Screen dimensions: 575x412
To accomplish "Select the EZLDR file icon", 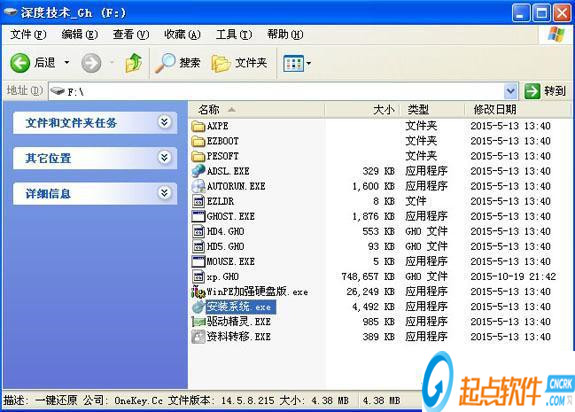I will (198, 201).
